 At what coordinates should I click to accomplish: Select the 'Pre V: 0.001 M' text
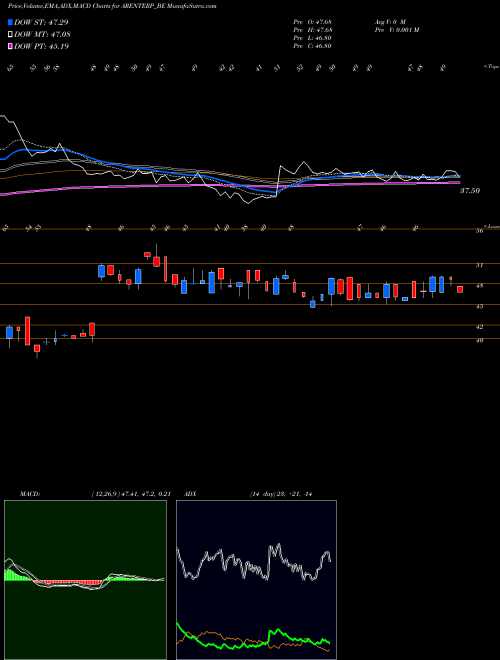397,30
